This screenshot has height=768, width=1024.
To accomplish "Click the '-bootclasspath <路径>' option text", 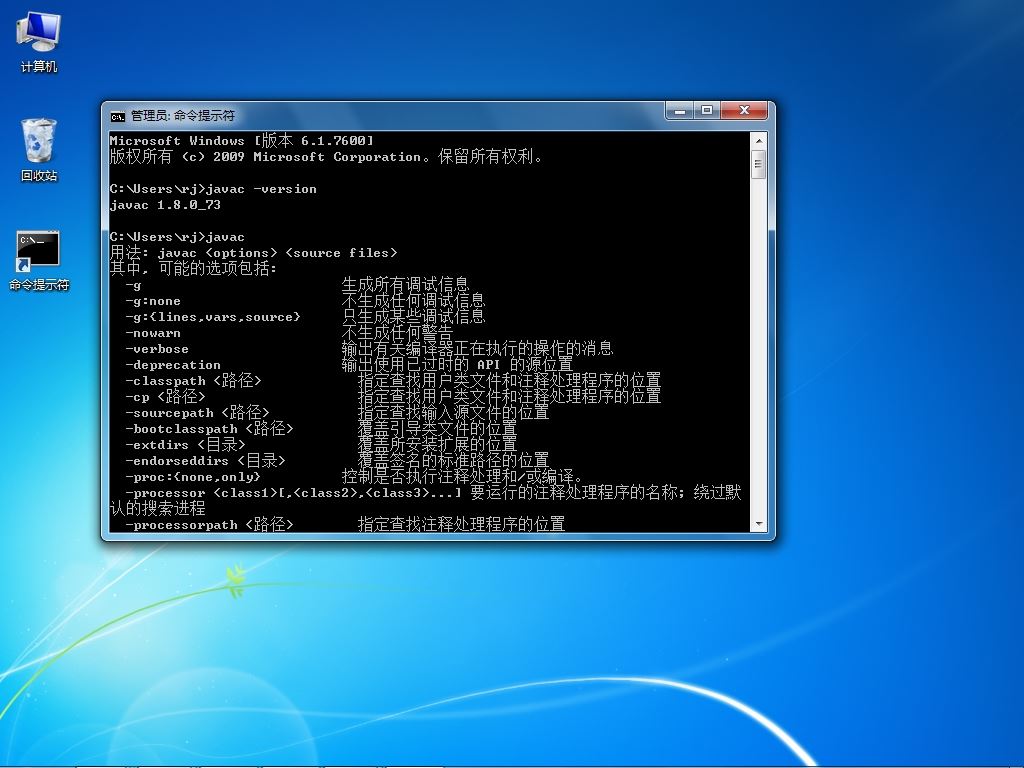I will [x=209, y=428].
